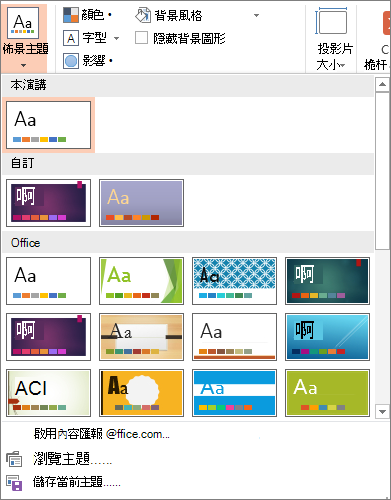Click the 顏色 color scheme icon
391x500 pixels.
tap(71, 15)
